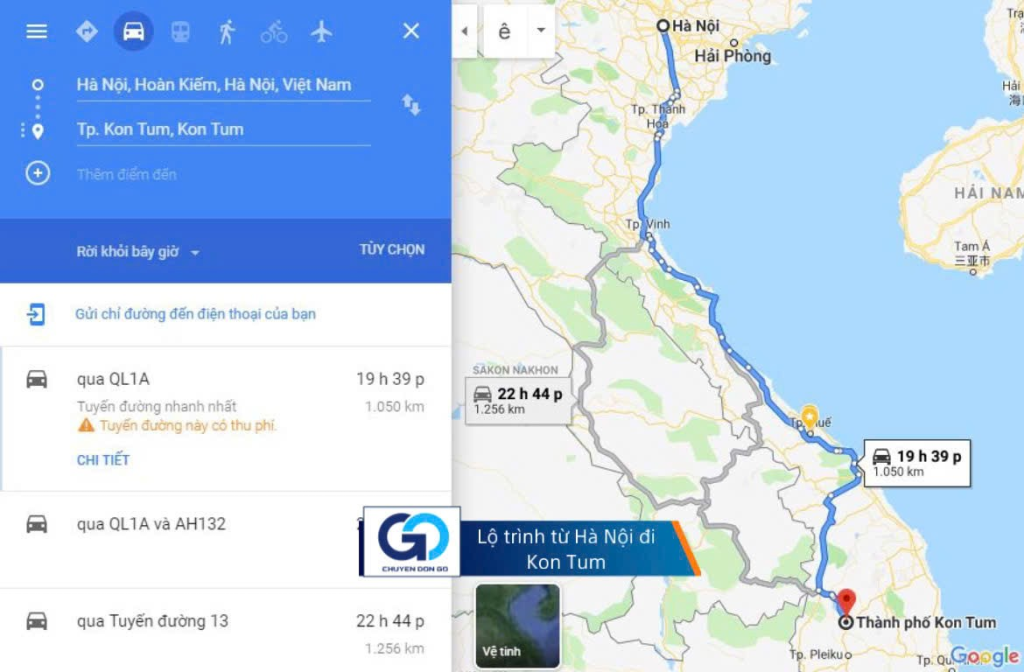Open TÙY CHỌN route options
Screen dimensions: 1024x672
tap(392, 249)
